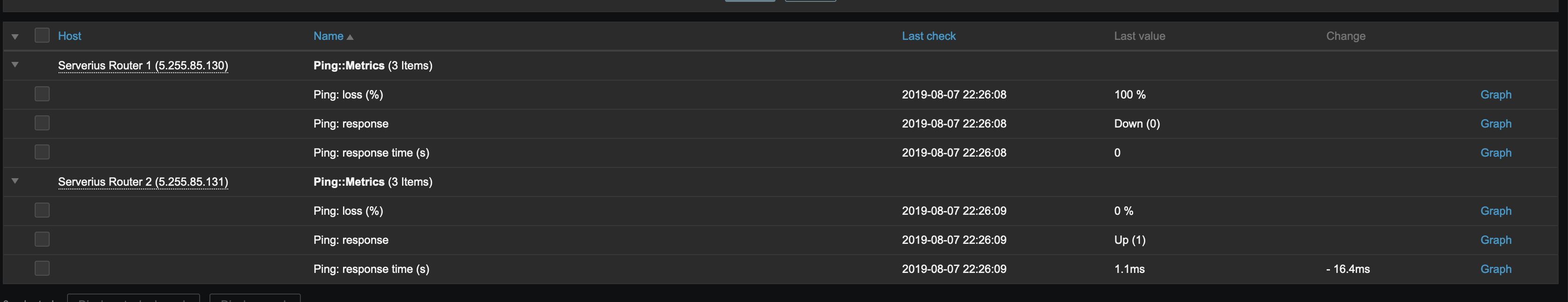Select Router 2 Ping: response time checkbox
Screen dimensions: 1568x302
click(42, 269)
